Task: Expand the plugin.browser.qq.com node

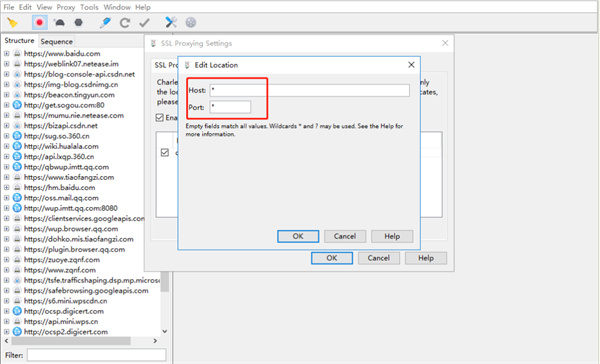Action: (x=7, y=250)
